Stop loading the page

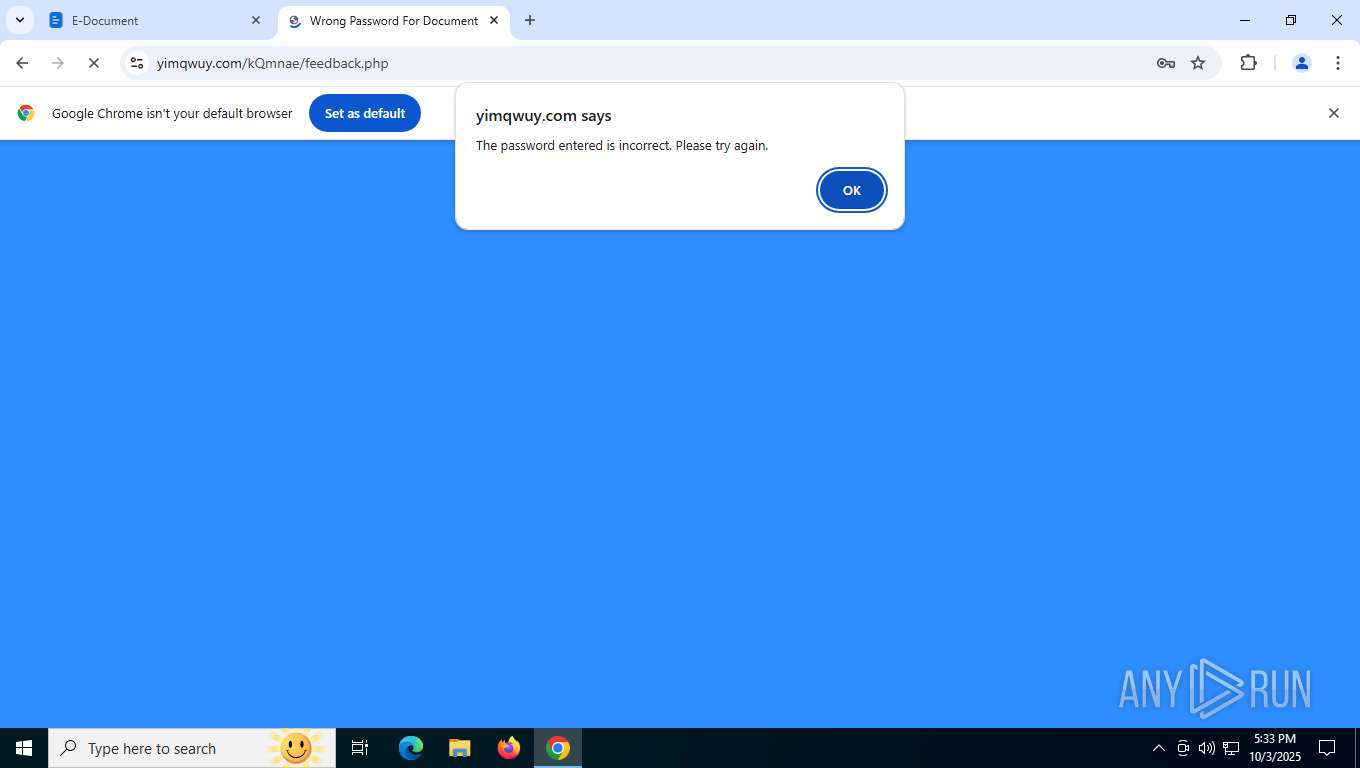pos(94,63)
